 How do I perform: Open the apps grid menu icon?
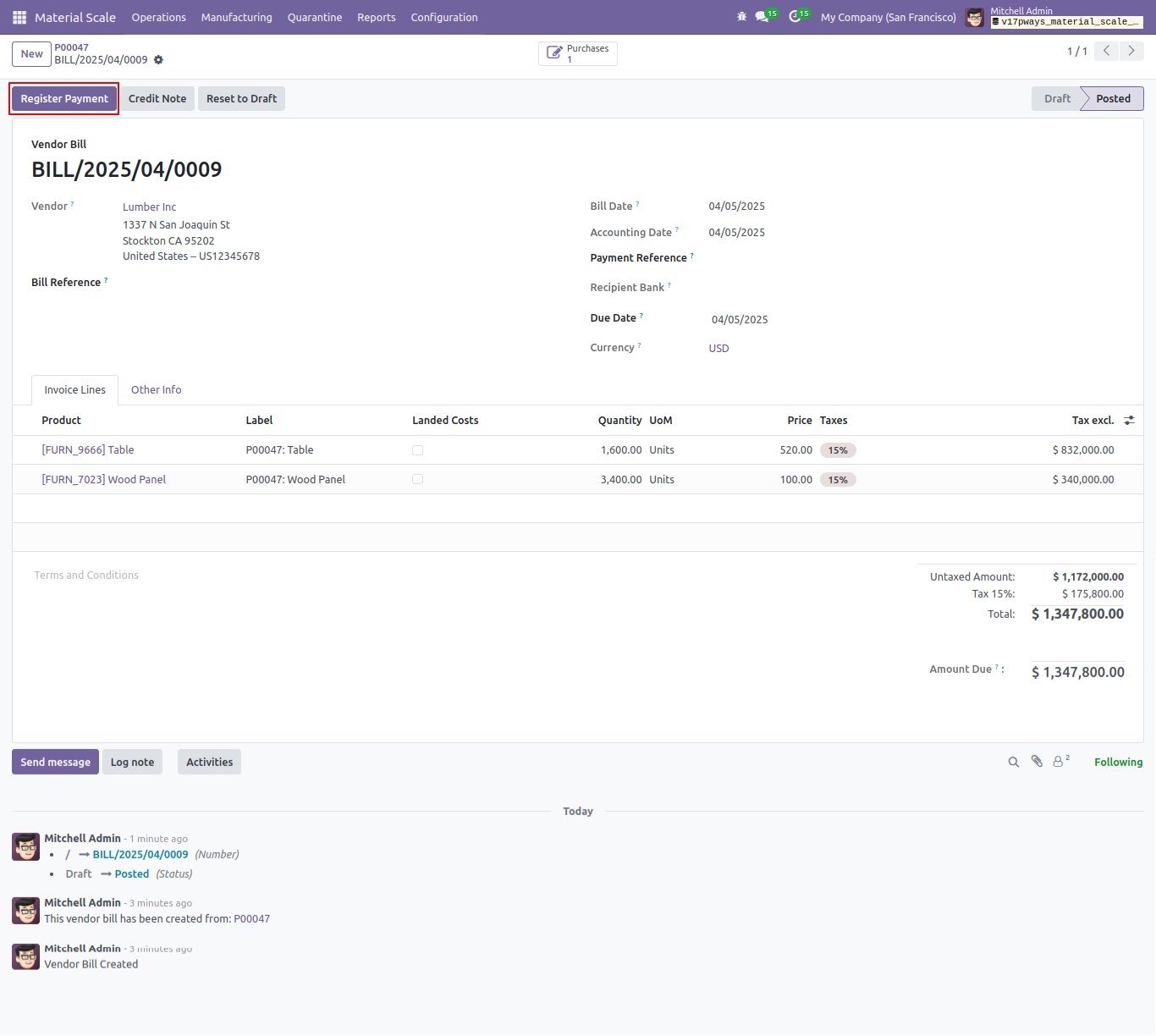pos(19,17)
